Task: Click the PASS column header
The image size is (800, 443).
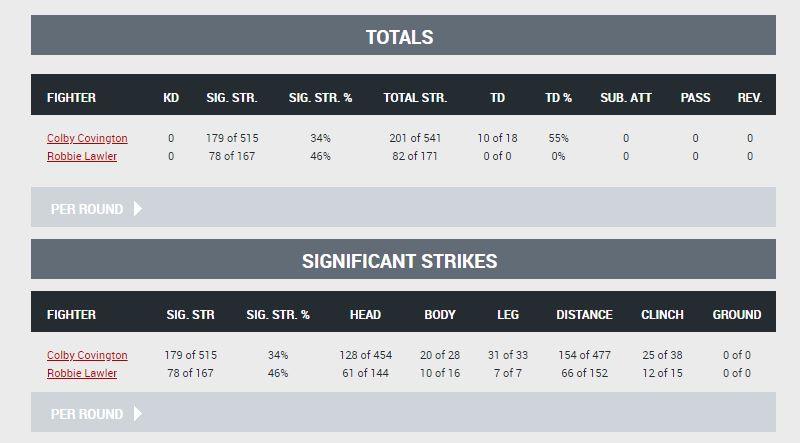Action: pos(695,97)
